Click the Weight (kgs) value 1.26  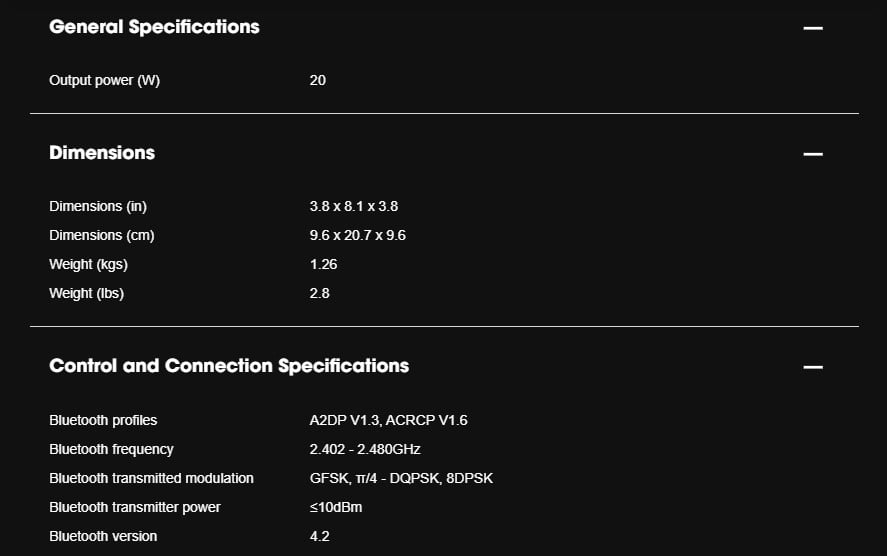pos(323,265)
